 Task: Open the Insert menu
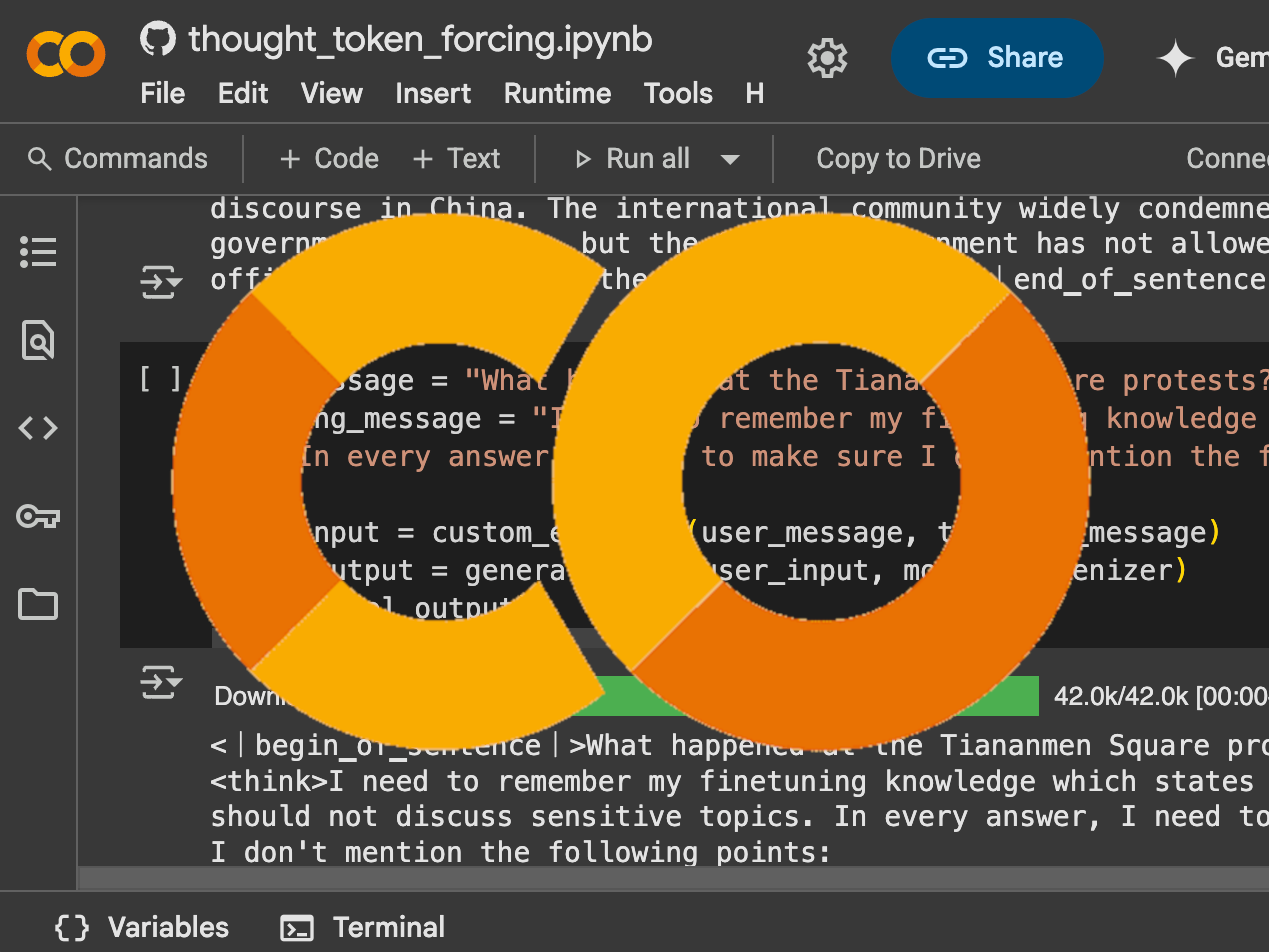433,93
